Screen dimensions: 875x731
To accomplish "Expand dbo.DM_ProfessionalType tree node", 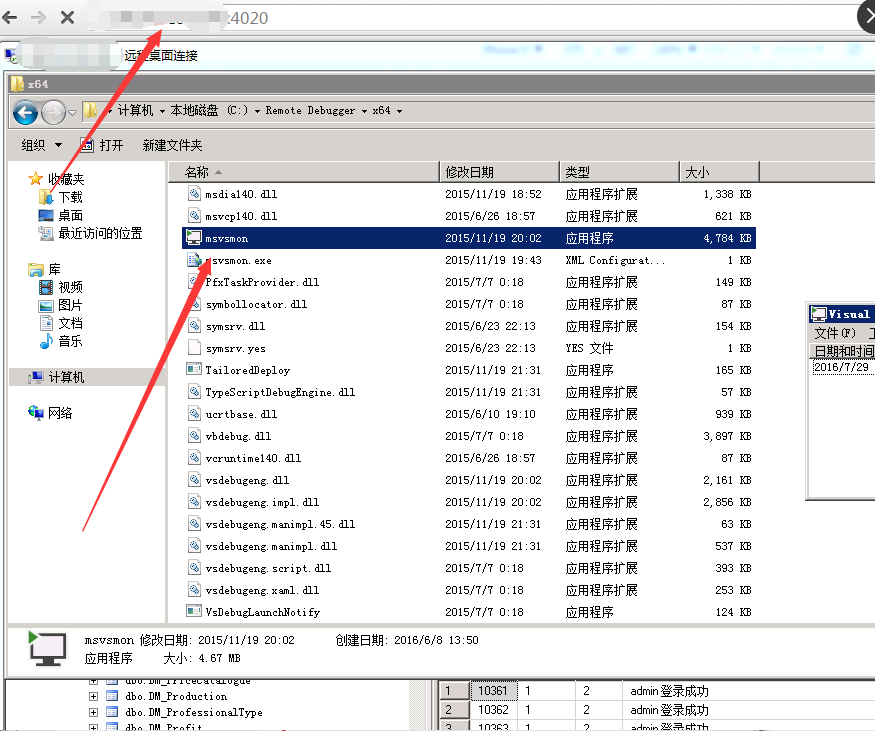I will 93,713.
